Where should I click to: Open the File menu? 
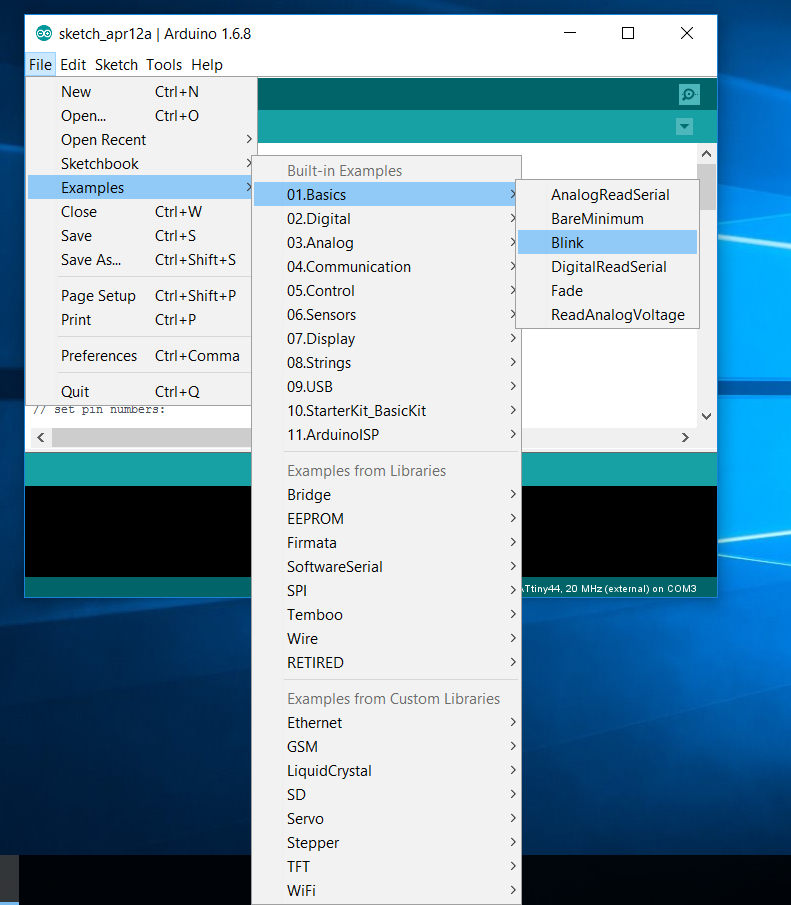40,65
